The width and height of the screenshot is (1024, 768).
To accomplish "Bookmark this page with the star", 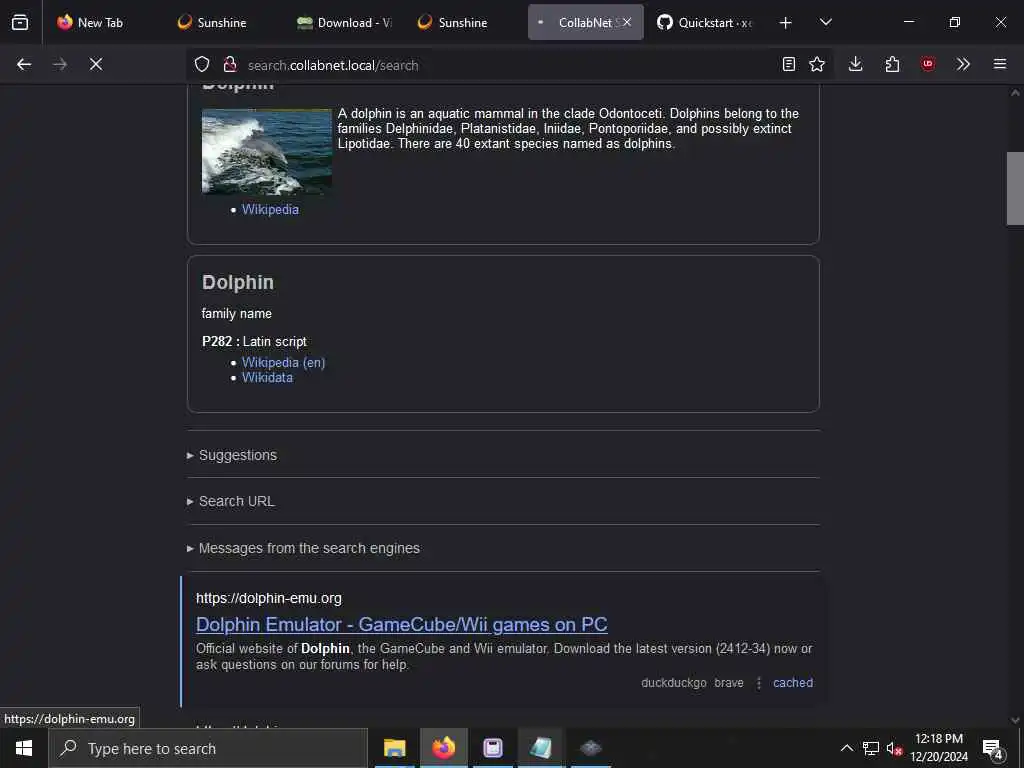I will pos(817,64).
